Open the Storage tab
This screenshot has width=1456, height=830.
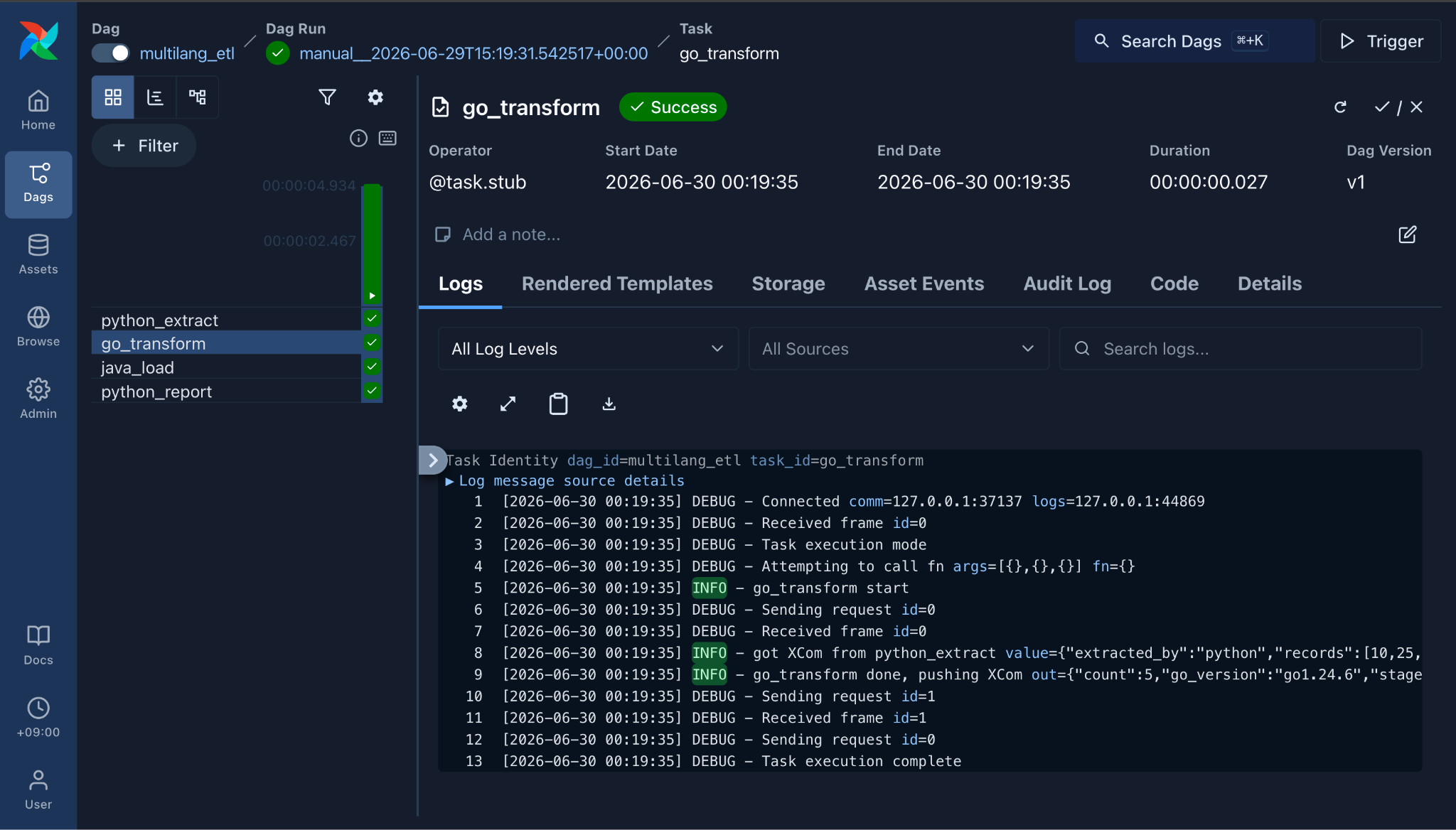click(788, 284)
